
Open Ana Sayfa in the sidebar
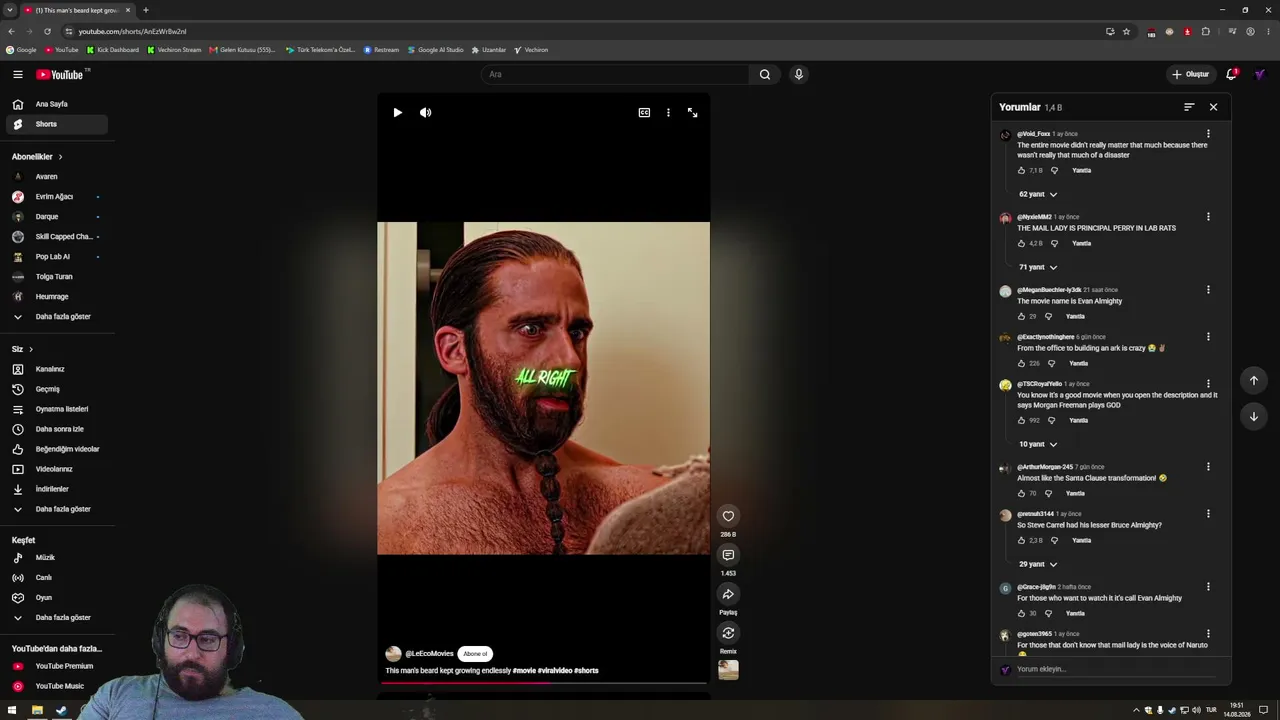(x=59, y=104)
